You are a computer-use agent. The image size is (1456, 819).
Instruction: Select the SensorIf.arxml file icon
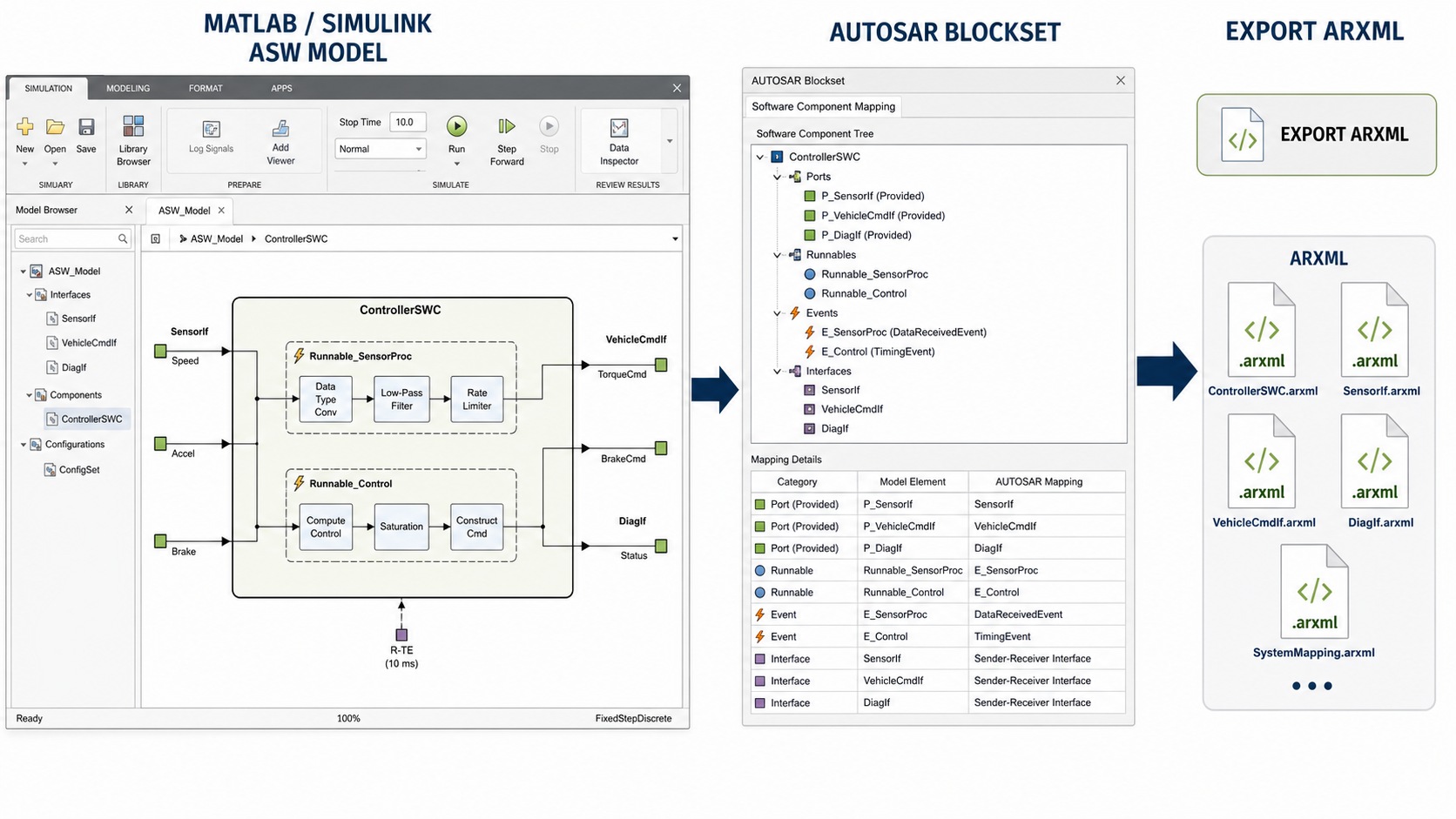coord(1375,329)
